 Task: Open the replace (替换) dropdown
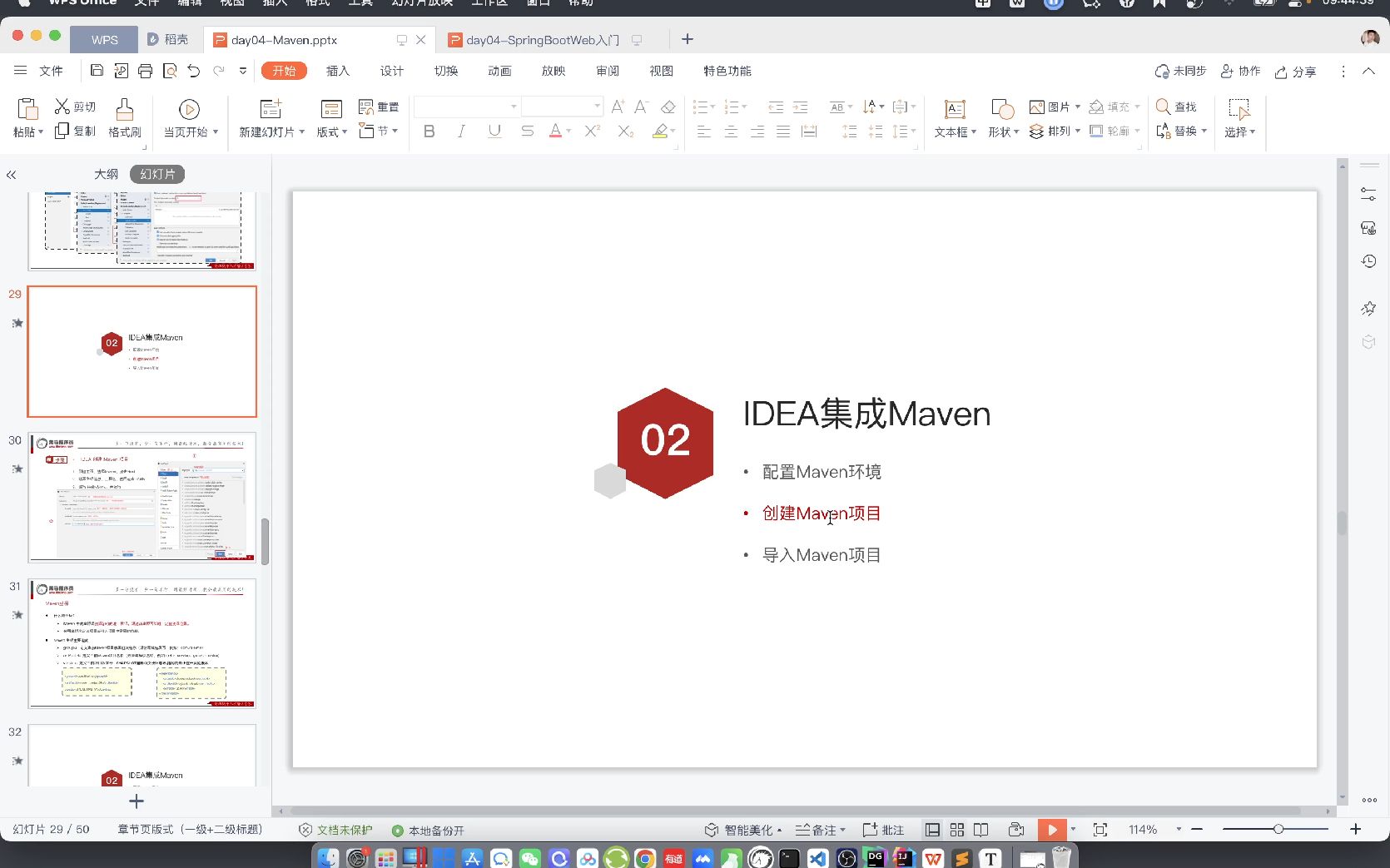pos(1204,131)
